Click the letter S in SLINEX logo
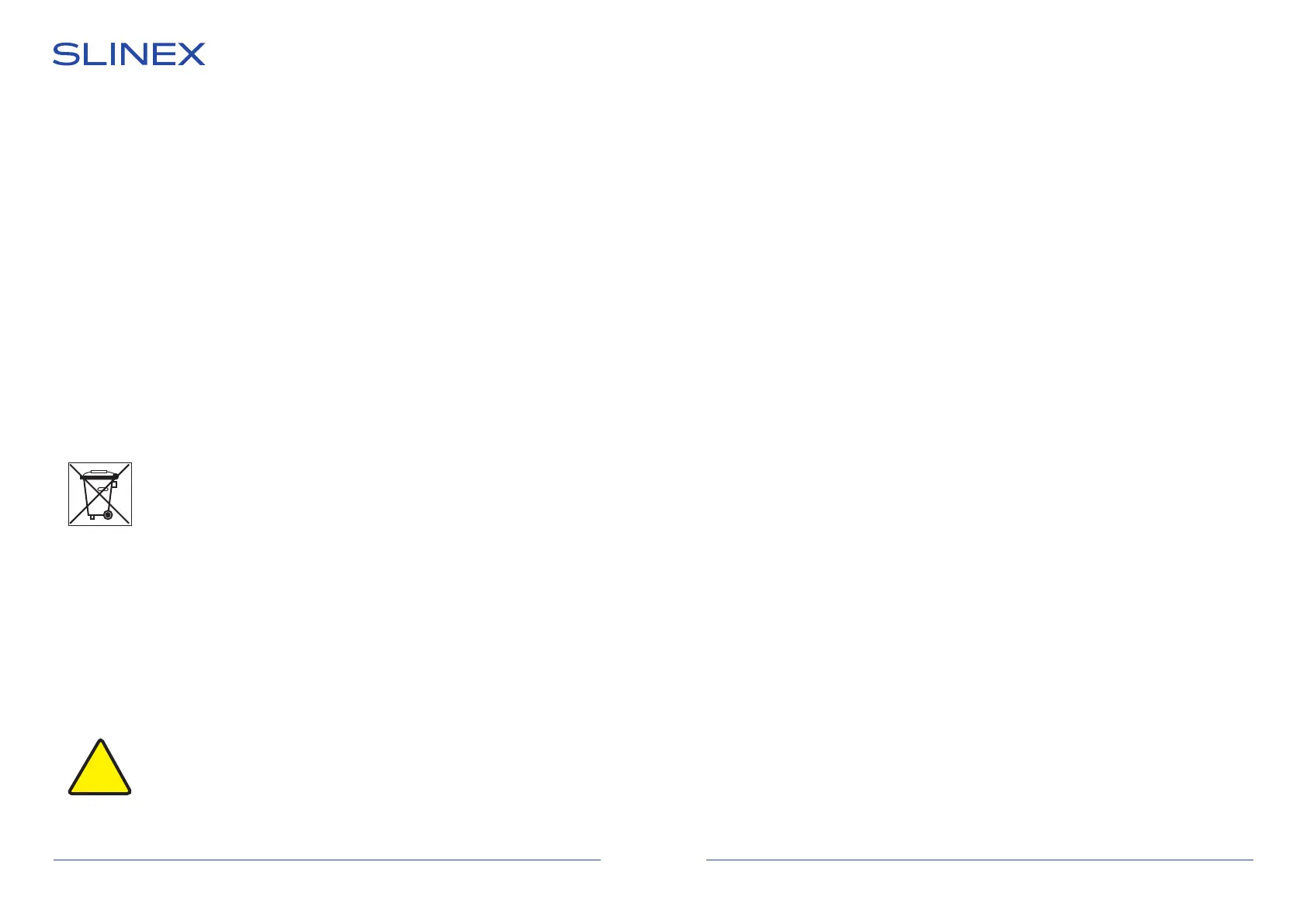This screenshot has height=924, width=1307. 66,54
